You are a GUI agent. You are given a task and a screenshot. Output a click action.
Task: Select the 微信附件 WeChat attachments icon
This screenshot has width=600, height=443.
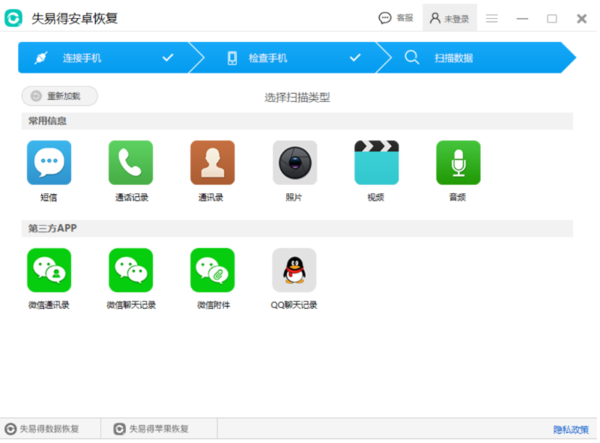click(213, 270)
